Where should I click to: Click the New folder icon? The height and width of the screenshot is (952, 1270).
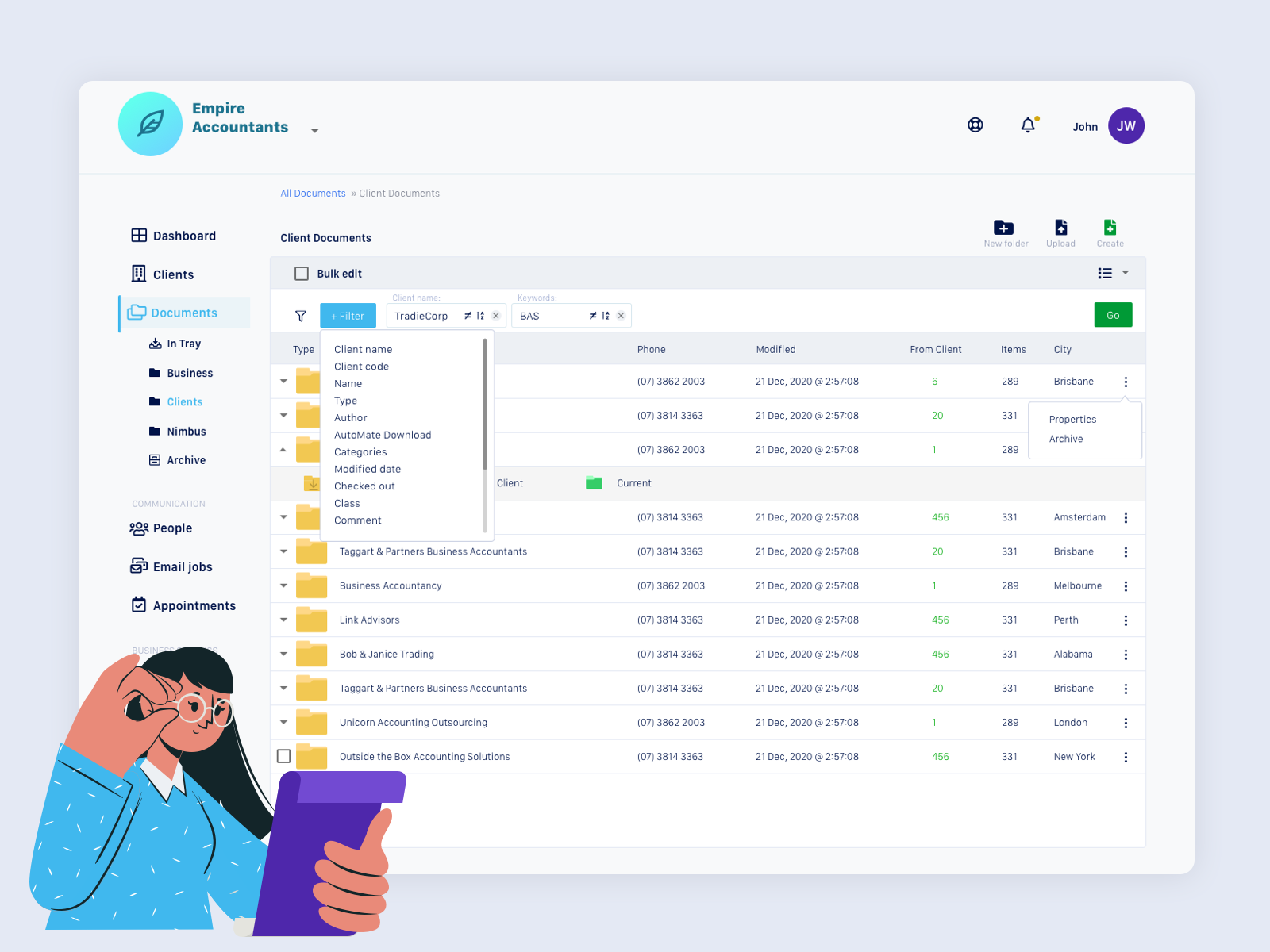[x=1004, y=228]
